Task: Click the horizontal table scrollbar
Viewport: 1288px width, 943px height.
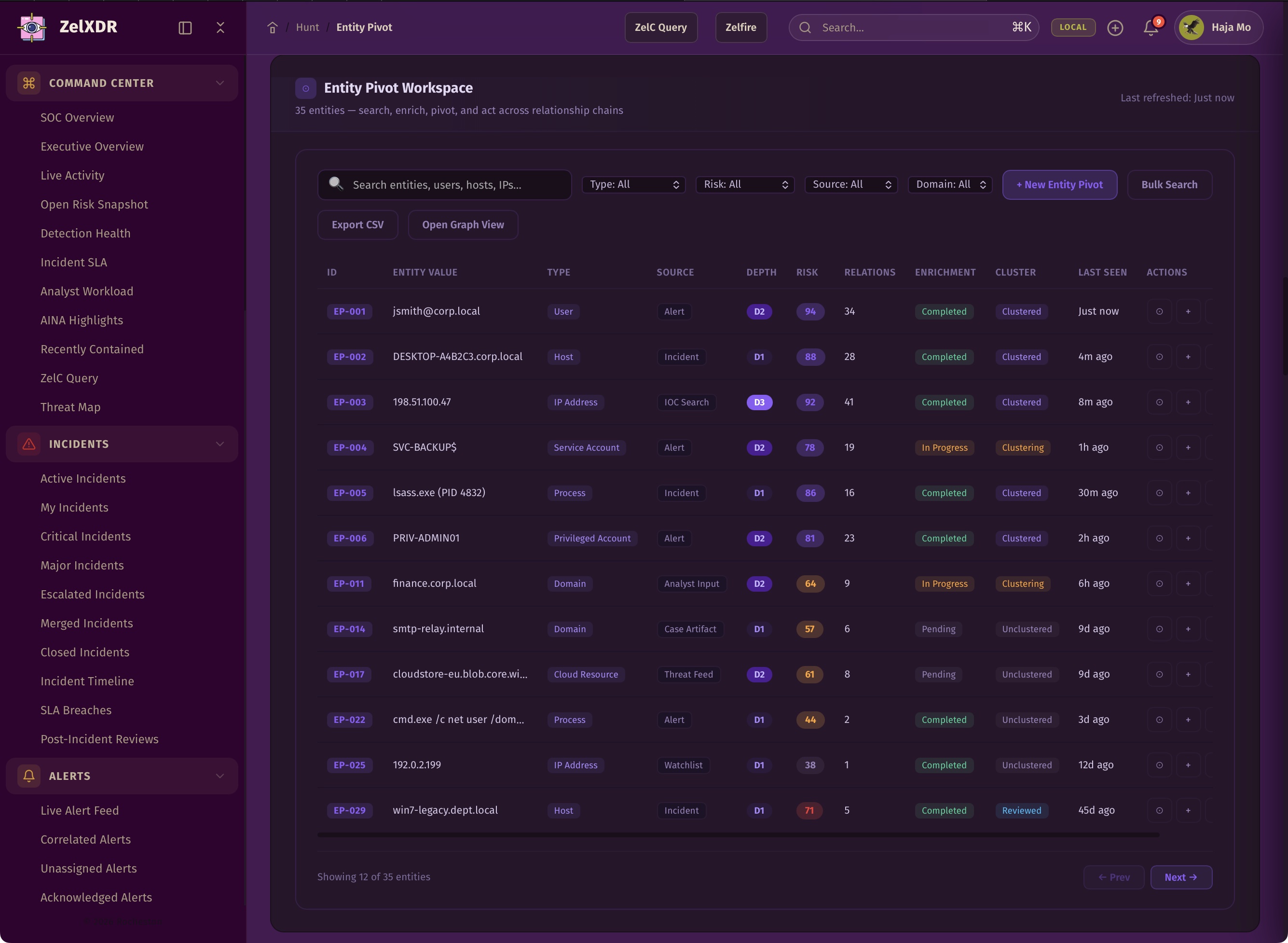Action: [x=738, y=834]
